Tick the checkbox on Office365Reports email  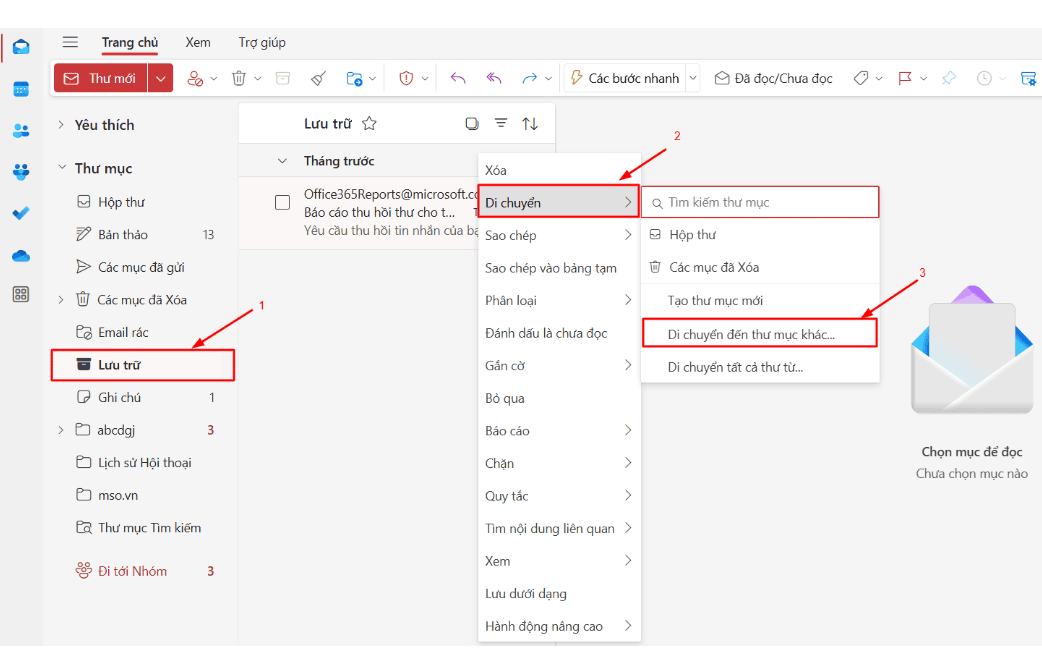pyautogui.click(x=282, y=202)
